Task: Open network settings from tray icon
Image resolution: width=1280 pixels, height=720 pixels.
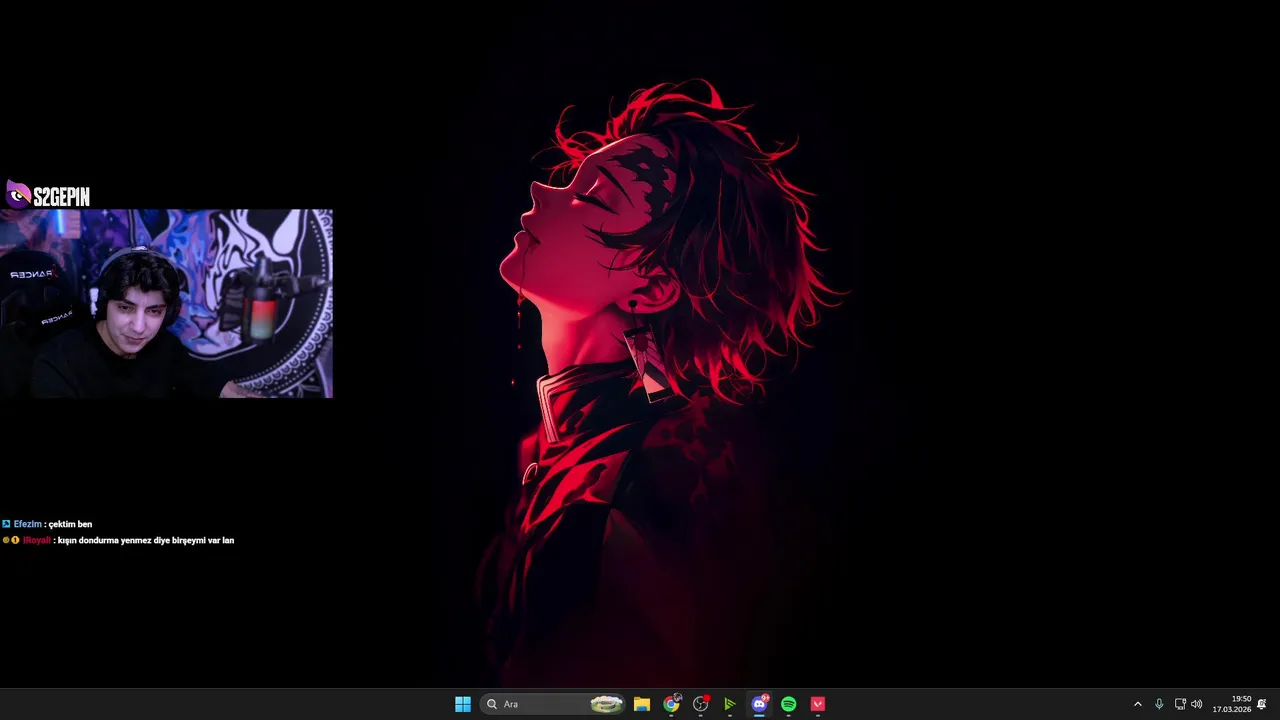Action: [1180, 704]
